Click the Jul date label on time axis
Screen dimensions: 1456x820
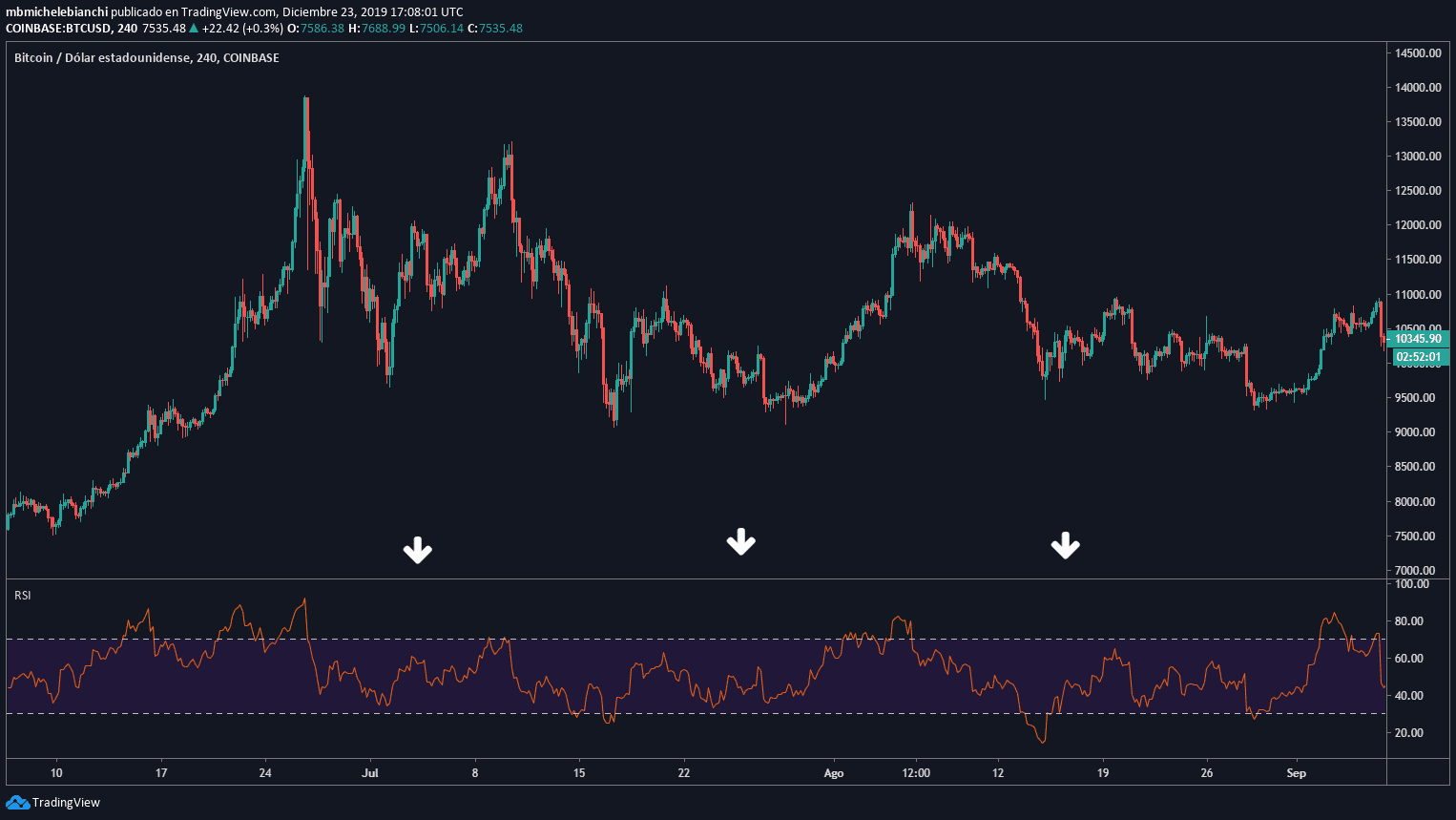pyautogui.click(x=370, y=773)
